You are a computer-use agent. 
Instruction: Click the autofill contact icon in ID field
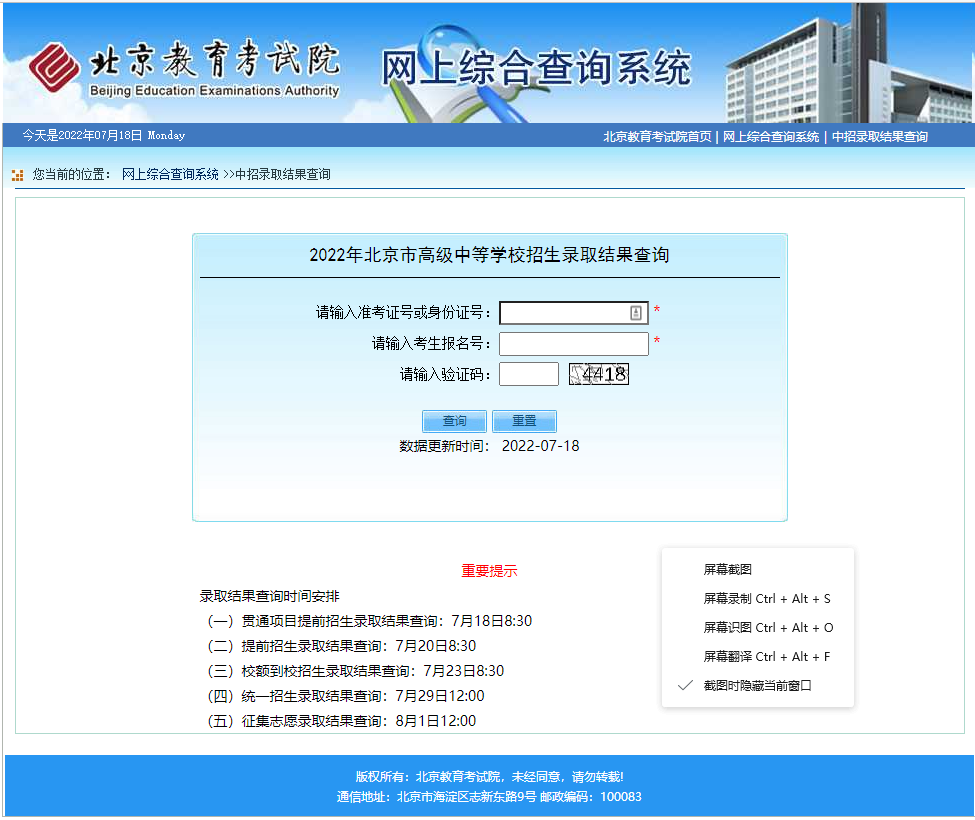coord(636,313)
